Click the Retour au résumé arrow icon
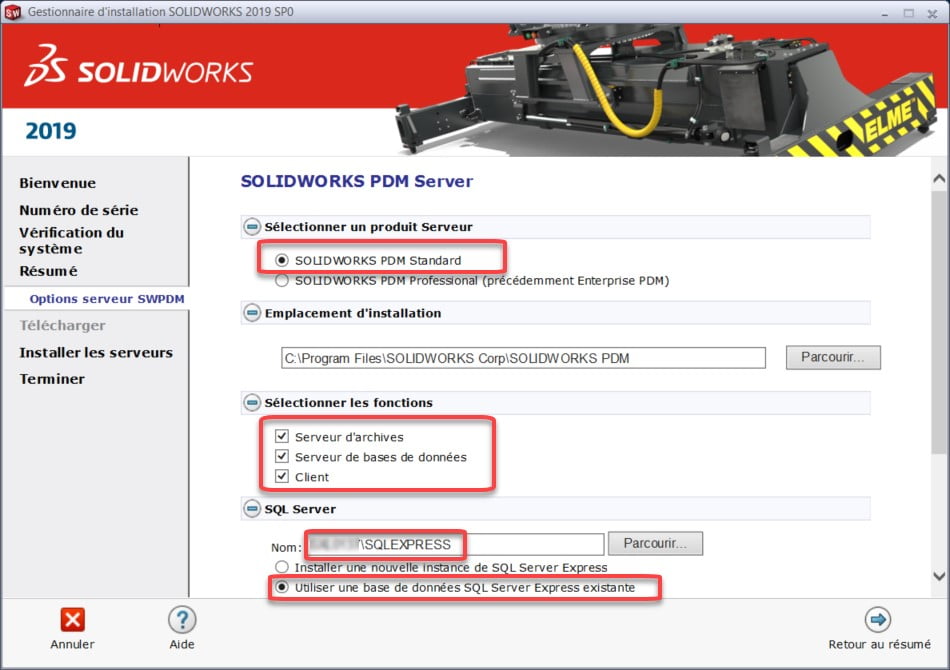This screenshot has height=670, width=950. click(878, 619)
